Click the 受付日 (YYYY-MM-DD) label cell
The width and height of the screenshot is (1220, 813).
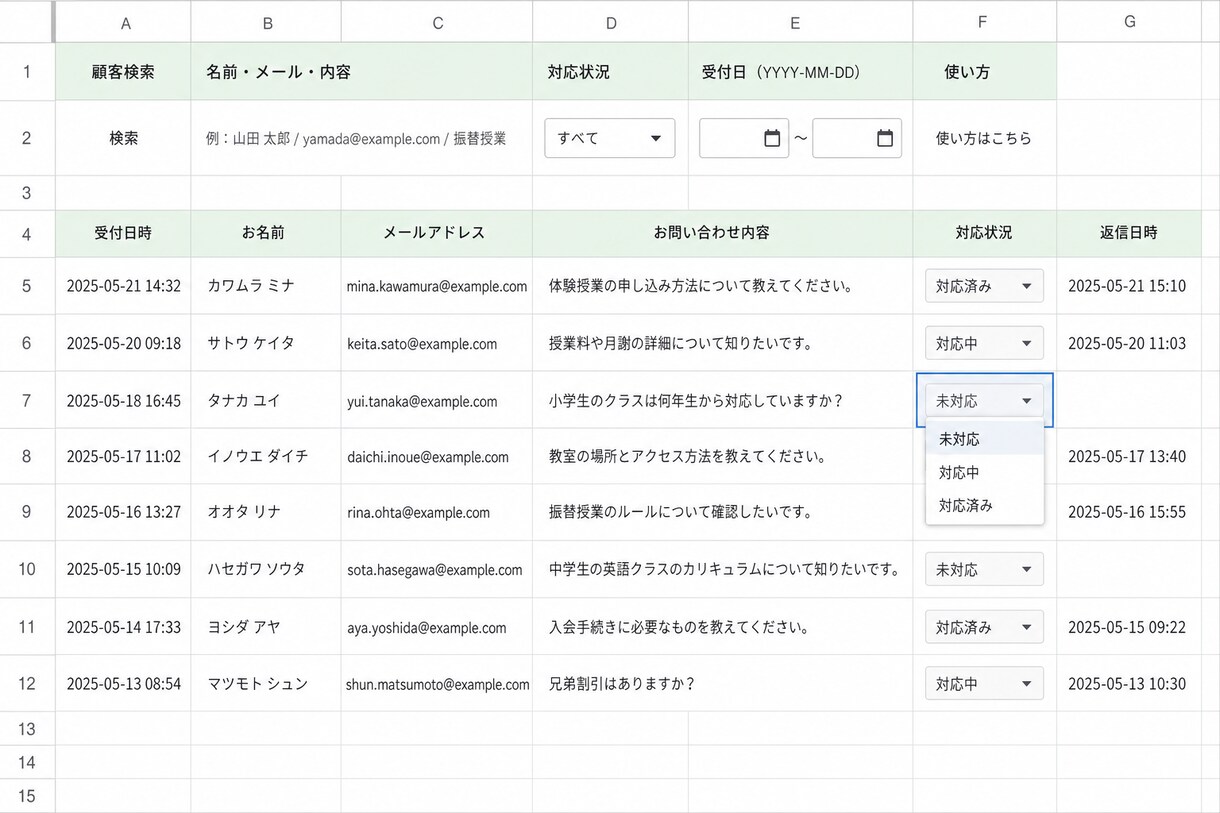pos(800,71)
